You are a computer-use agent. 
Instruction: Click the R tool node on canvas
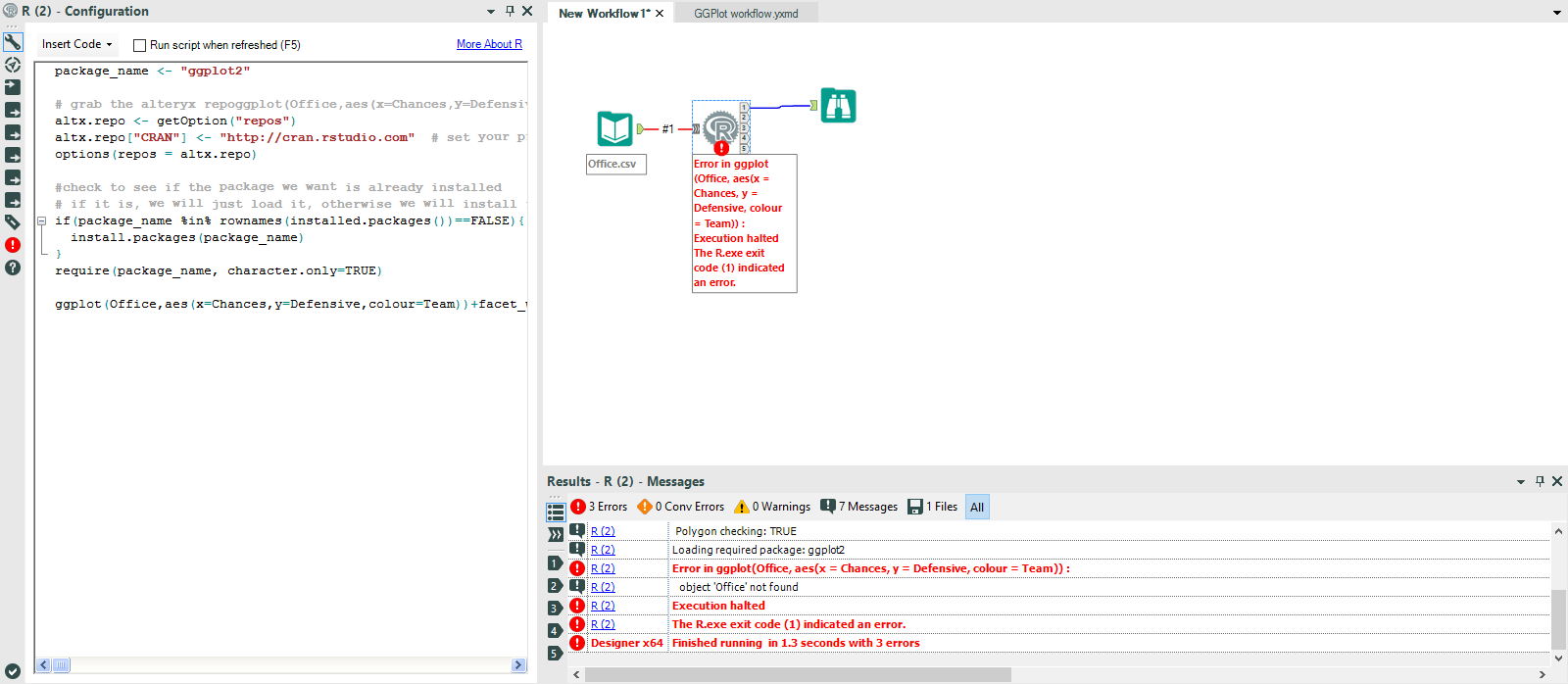pyautogui.click(x=720, y=127)
